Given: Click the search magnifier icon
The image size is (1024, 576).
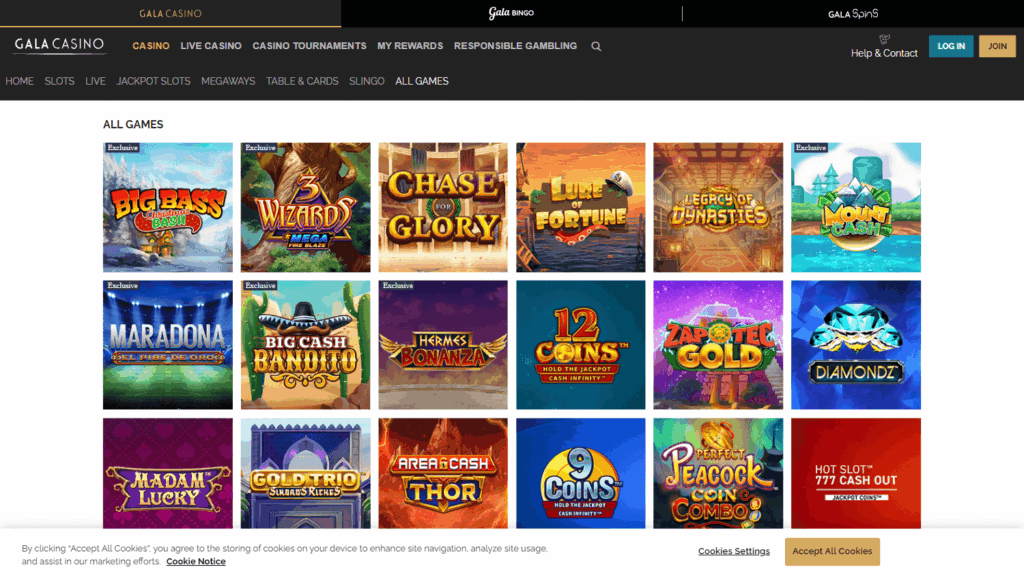Looking at the screenshot, I should [596, 46].
